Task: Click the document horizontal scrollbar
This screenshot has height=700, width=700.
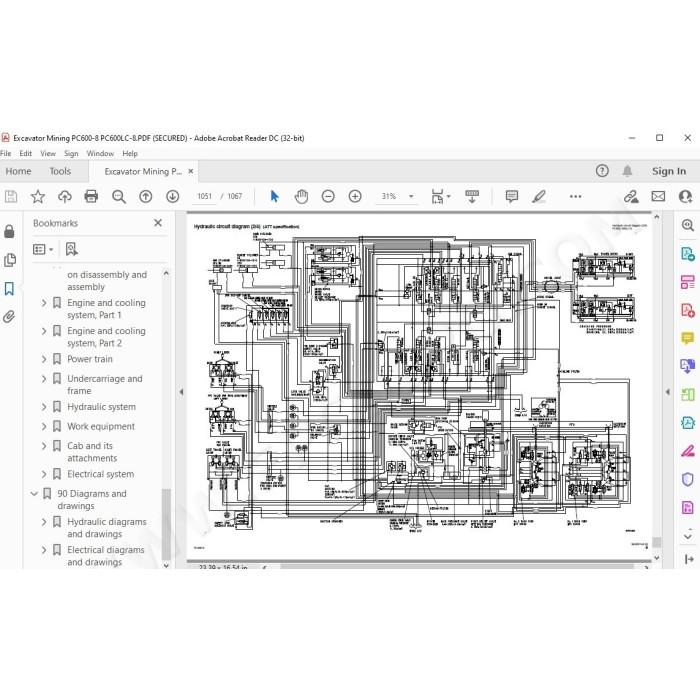Action: (456, 567)
